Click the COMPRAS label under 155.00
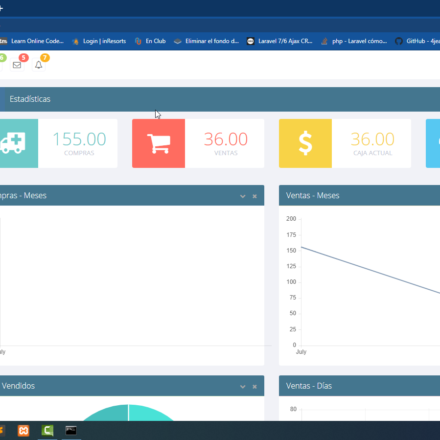The height and width of the screenshot is (440, 440). pos(79,153)
